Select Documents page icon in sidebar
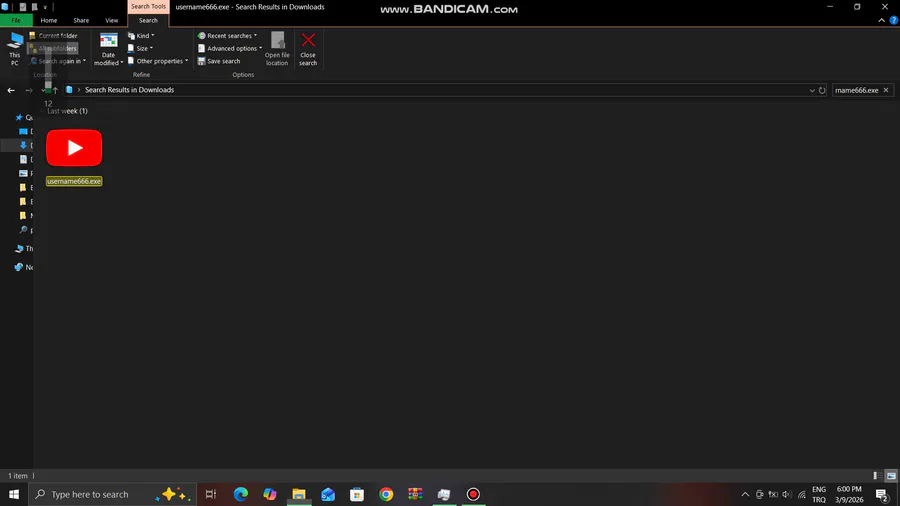 [x=23, y=159]
